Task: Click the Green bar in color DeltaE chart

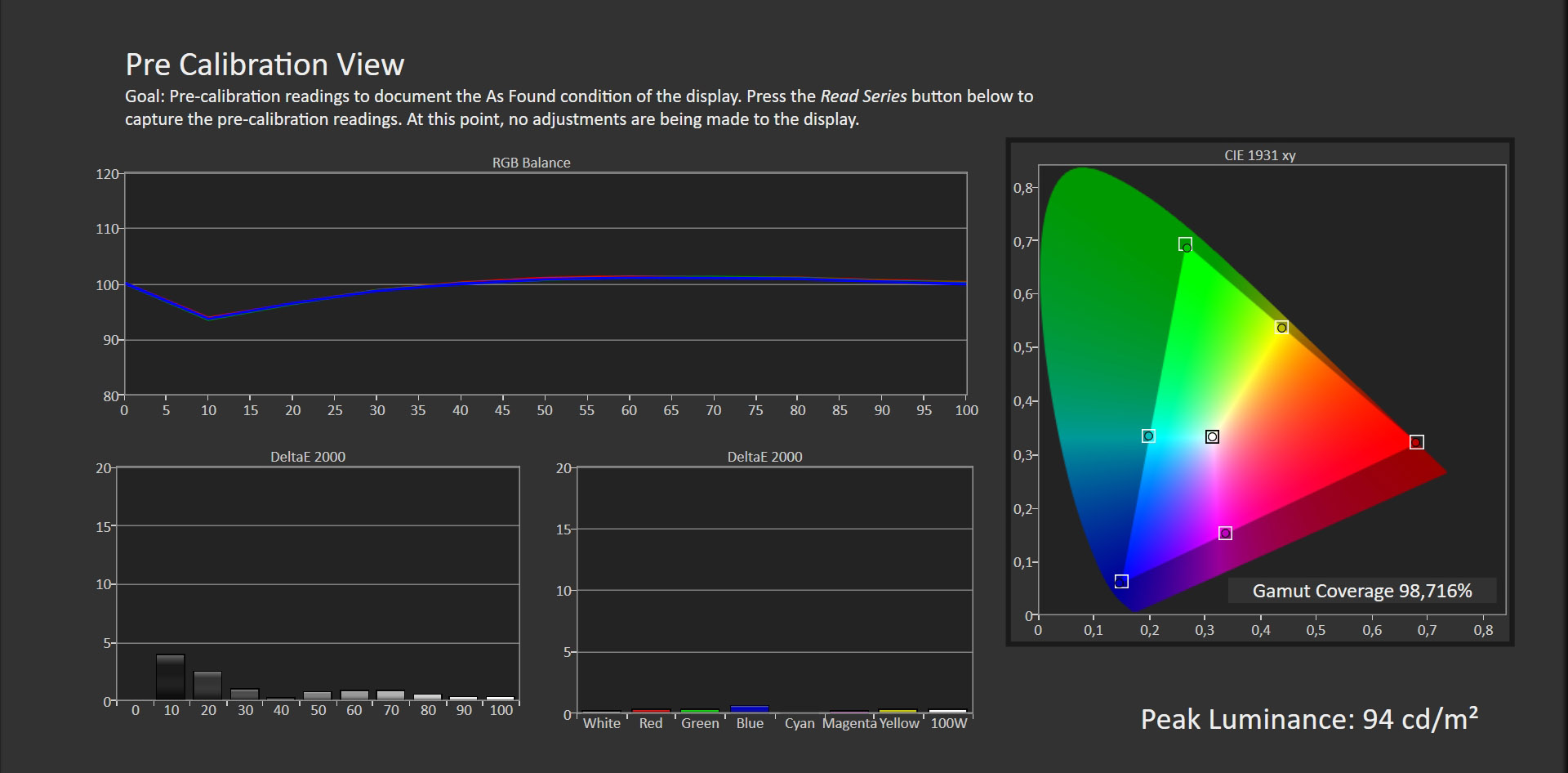Action: [700, 711]
